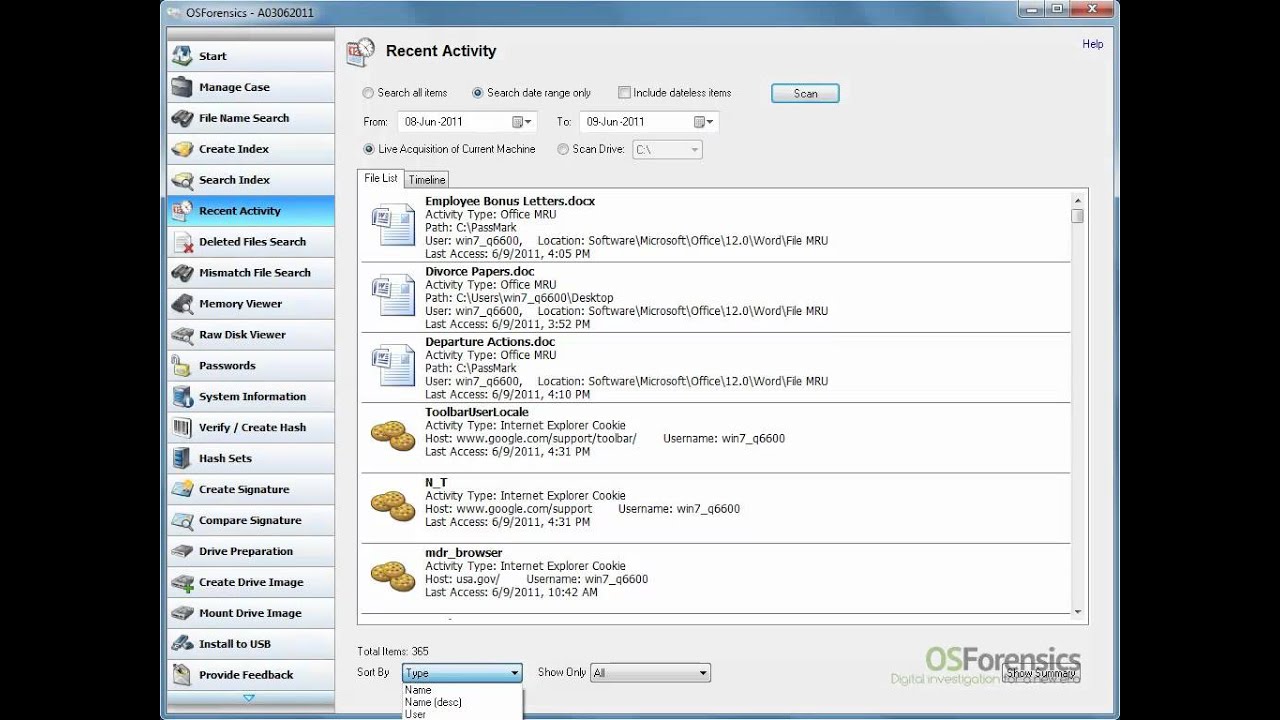Select the Recent Activity sidebar icon

[x=182, y=211]
